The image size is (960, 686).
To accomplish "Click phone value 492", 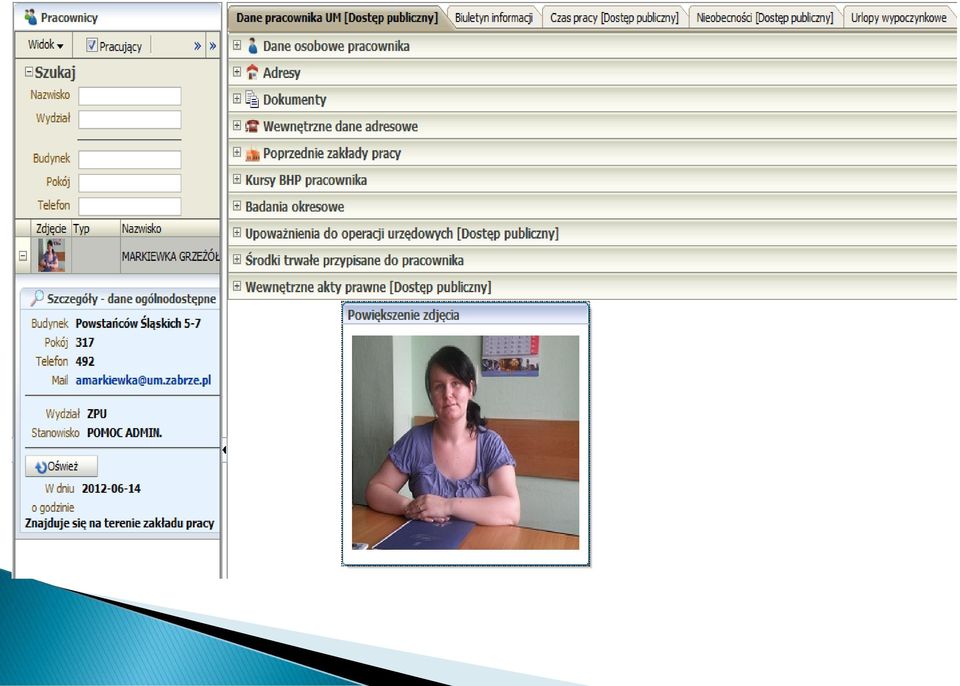I will pos(84,361).
